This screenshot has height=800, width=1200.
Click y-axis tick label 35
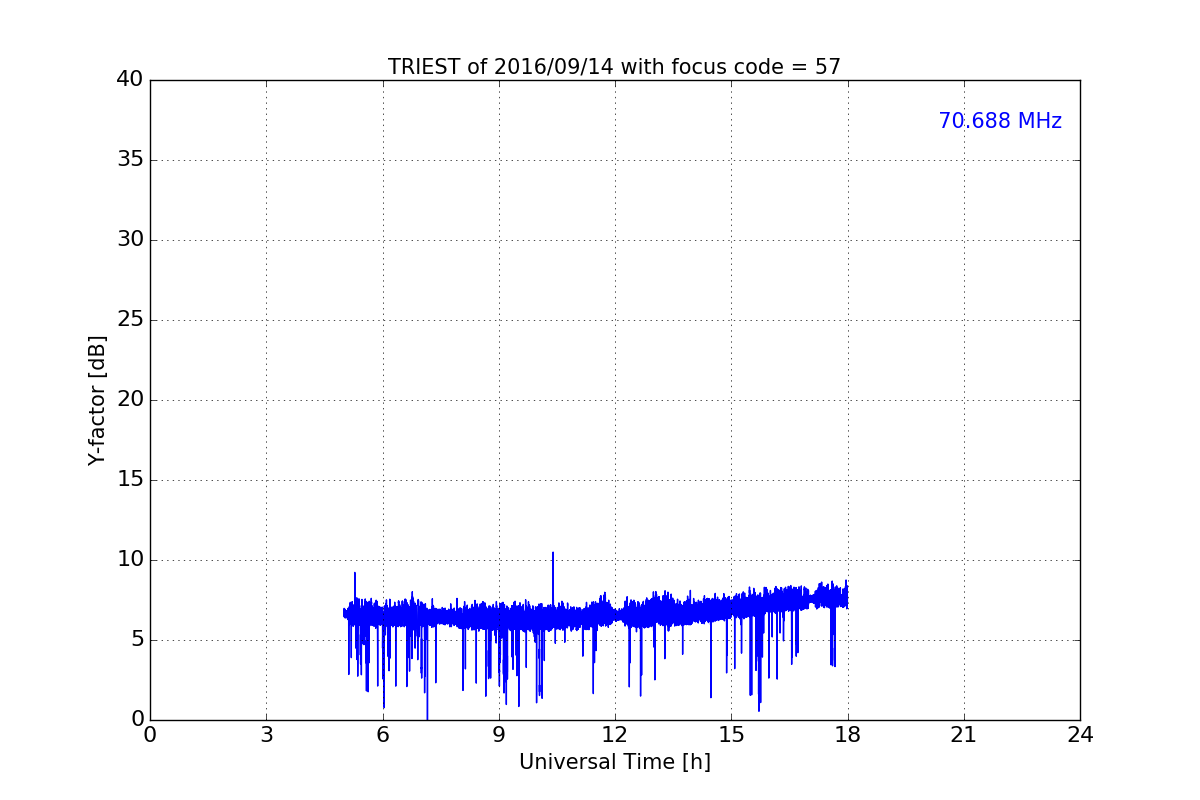[x=130, y=159]
